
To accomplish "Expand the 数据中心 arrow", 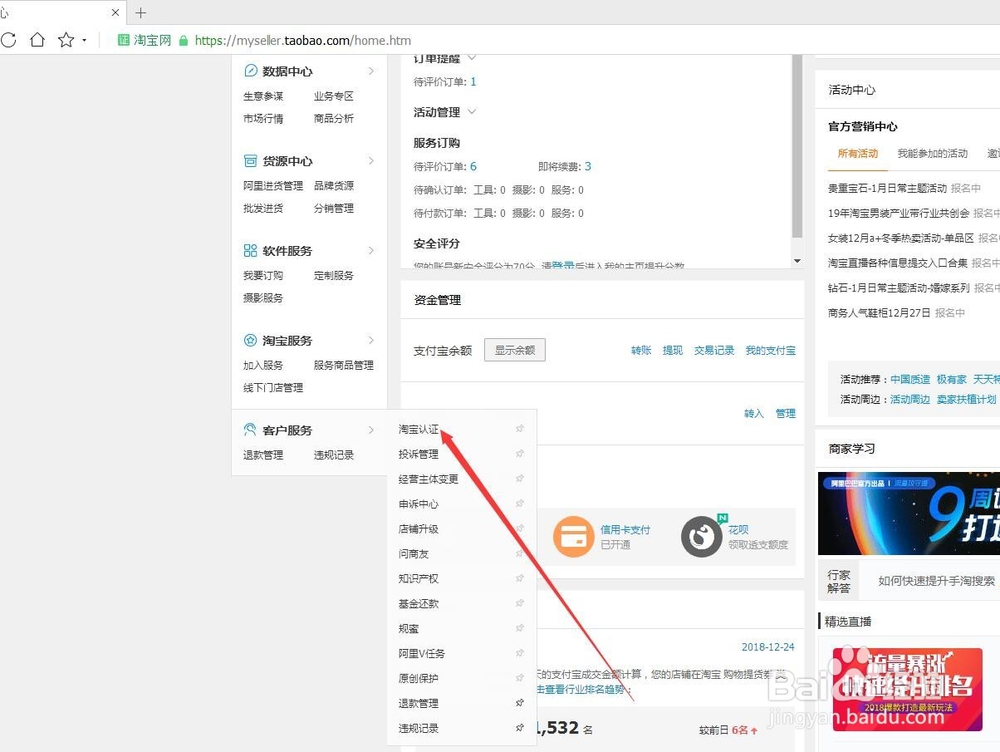I will (371, 71).
